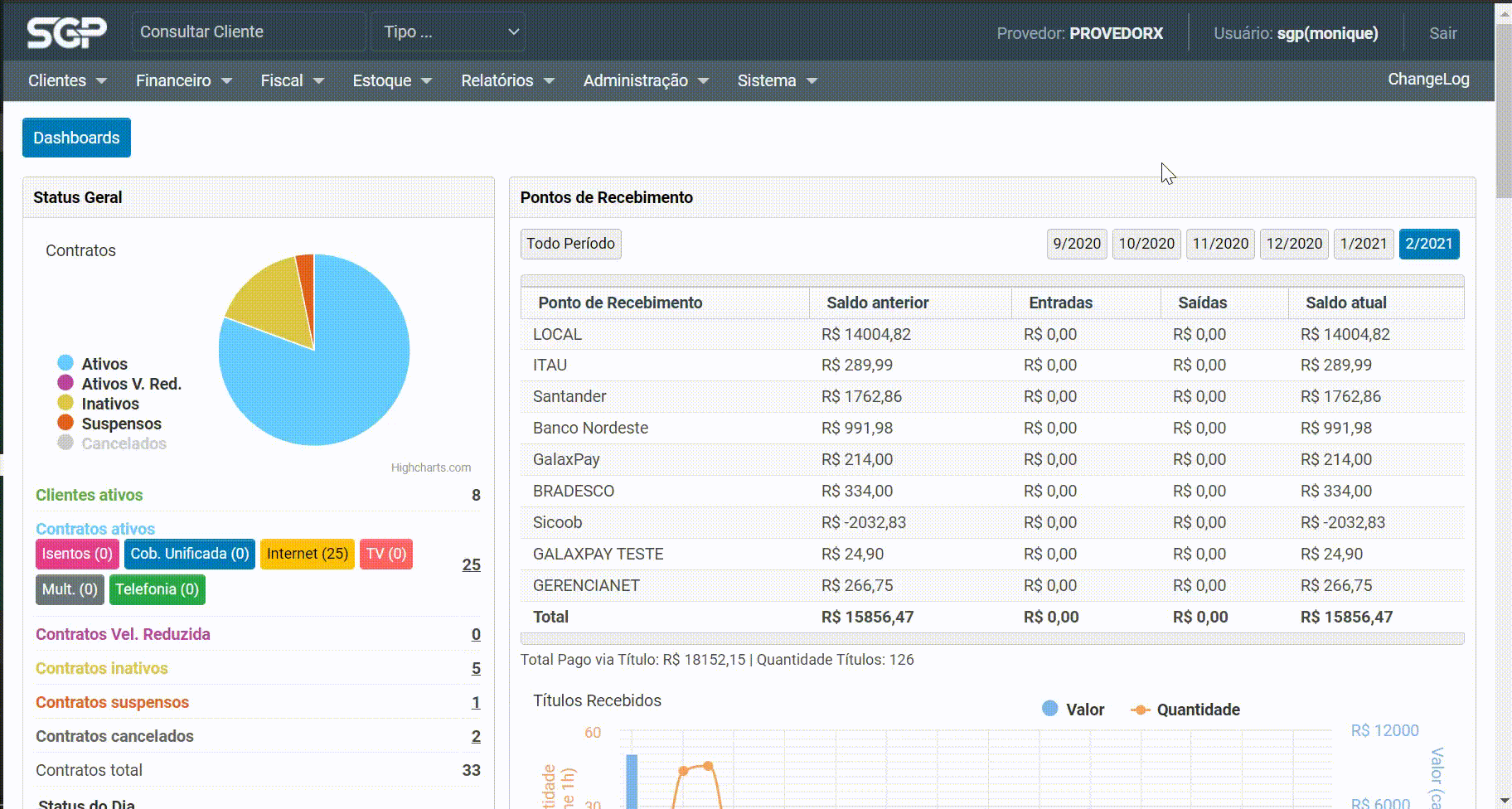Click the Internet (25) badge
This screenshot has height=809, width=1512.
pos(308,554)
